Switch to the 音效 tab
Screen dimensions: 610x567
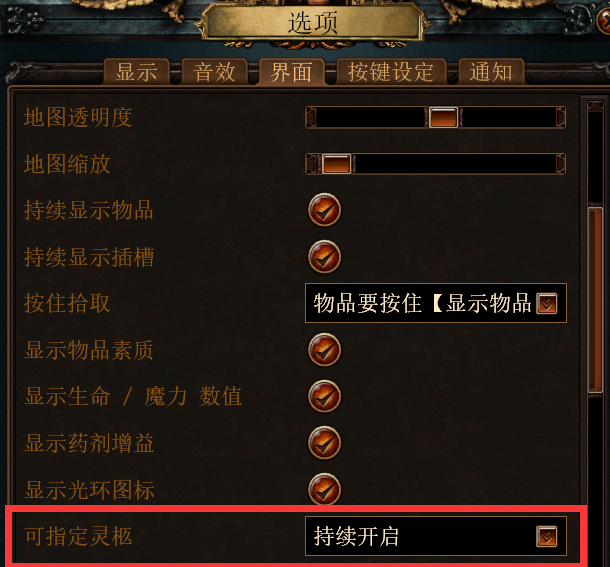click(x=214, y=72)
